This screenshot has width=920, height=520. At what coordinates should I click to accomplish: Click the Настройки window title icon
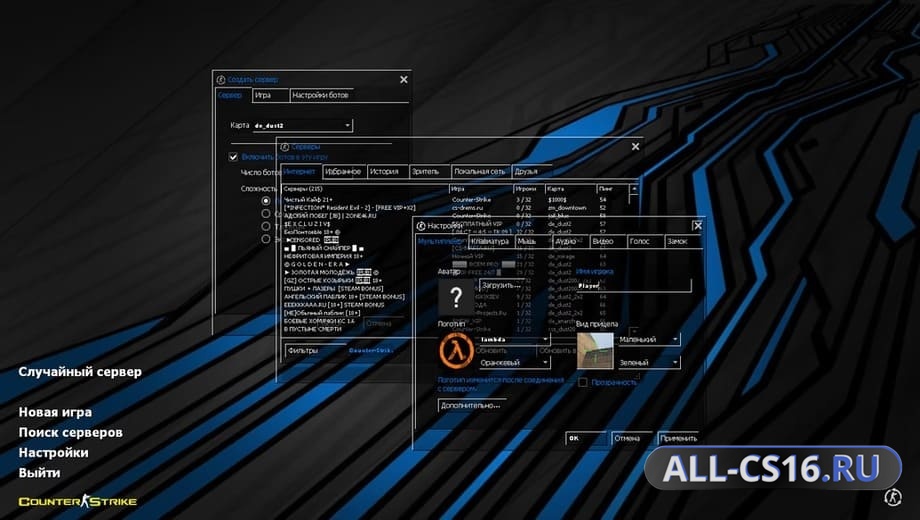click(x=421, y=226)
